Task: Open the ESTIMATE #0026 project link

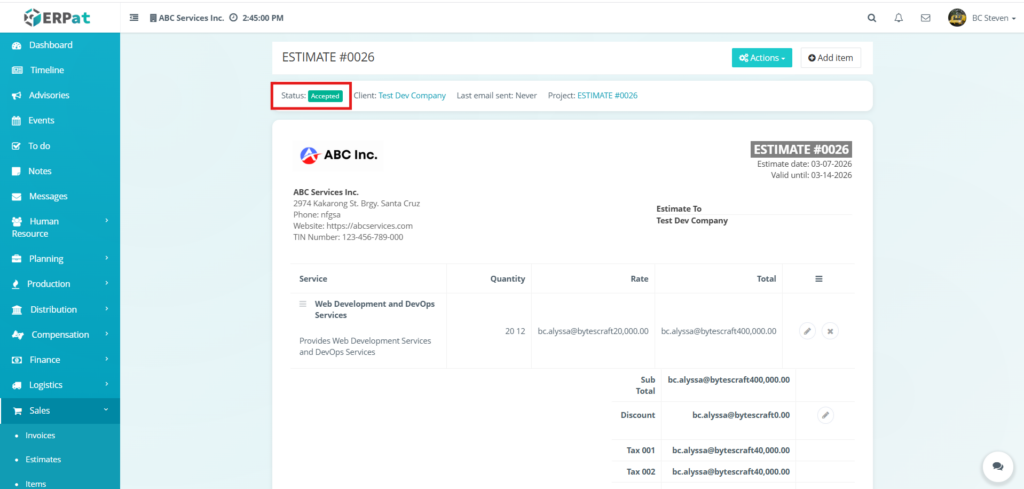Action: point(607,96)
